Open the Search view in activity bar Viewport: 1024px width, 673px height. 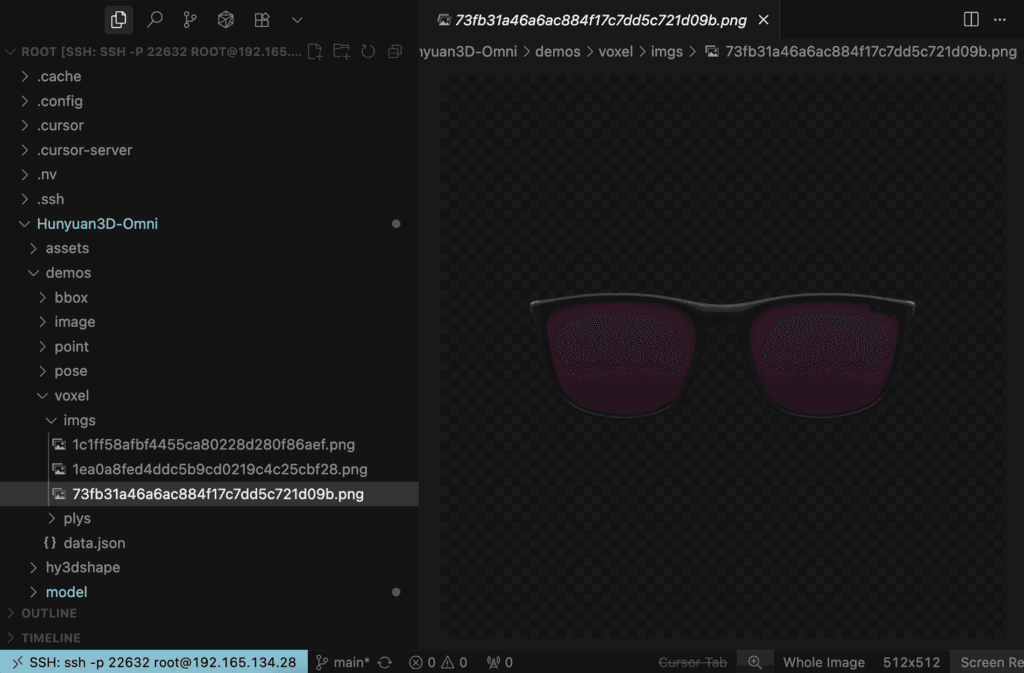point(154,20)
